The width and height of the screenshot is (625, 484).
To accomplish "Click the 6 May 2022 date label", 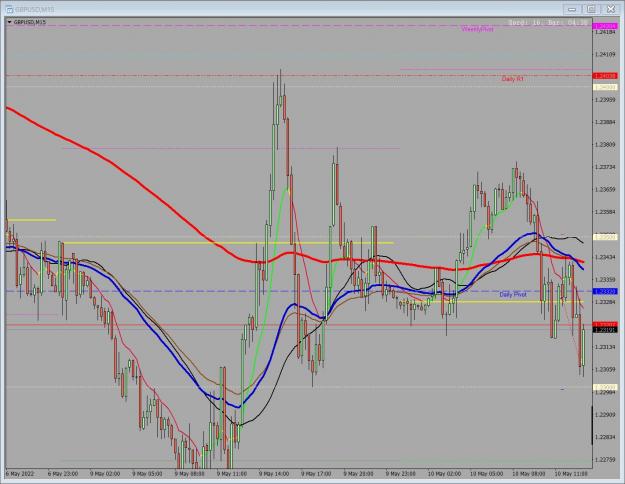I will click(20, 474).
